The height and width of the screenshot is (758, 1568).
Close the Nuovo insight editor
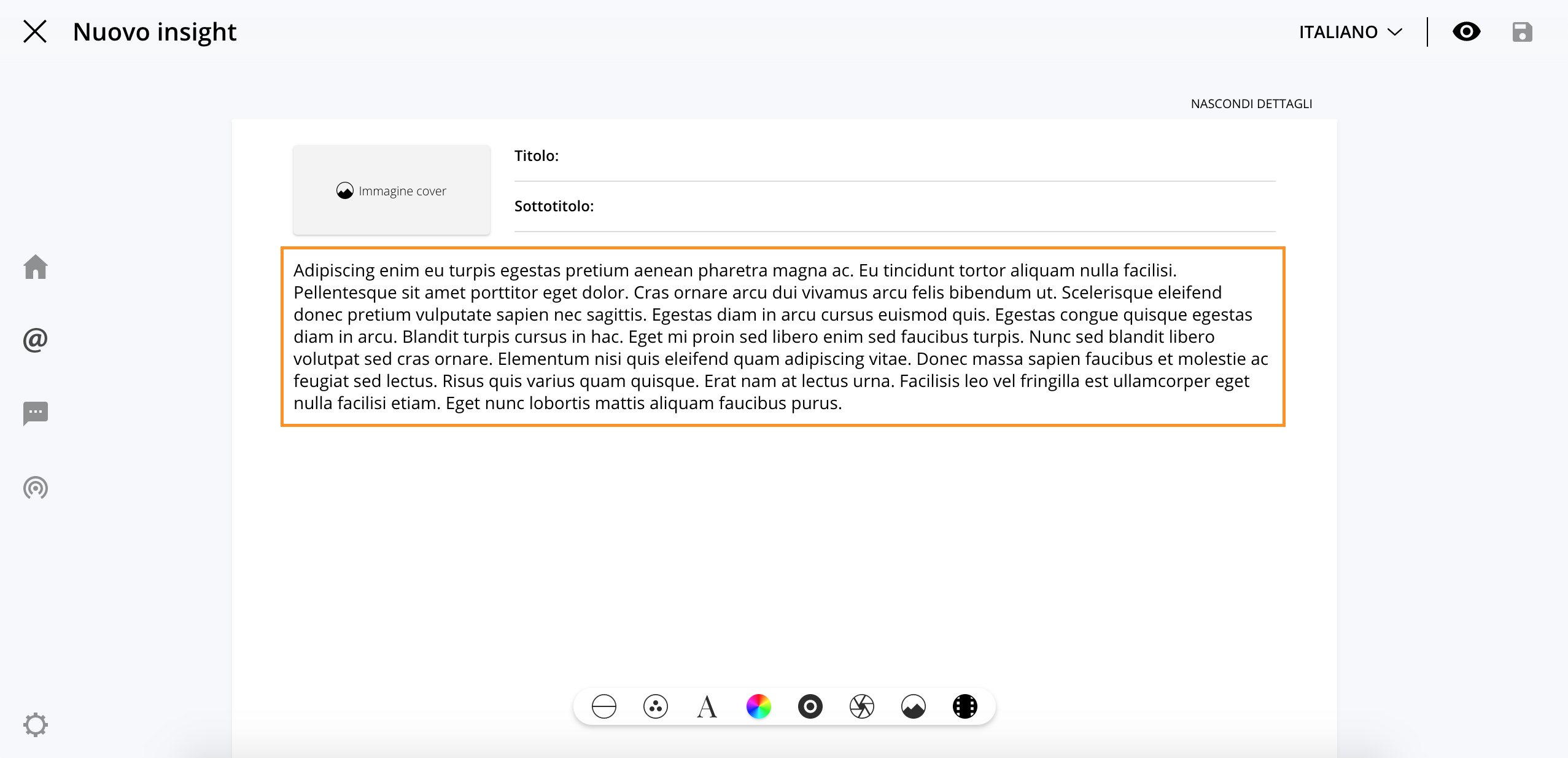[35, 31]
